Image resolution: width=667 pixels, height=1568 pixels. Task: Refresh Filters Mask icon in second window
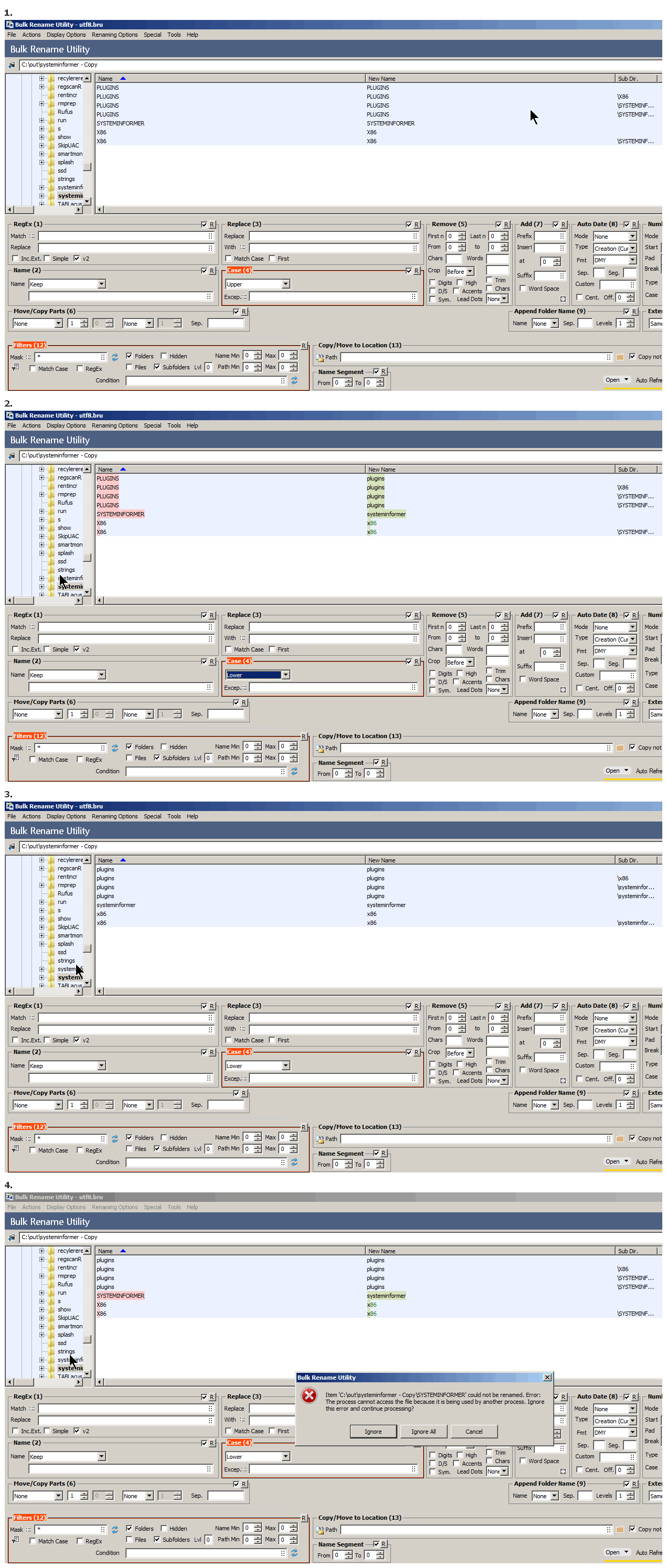(114, 748)
